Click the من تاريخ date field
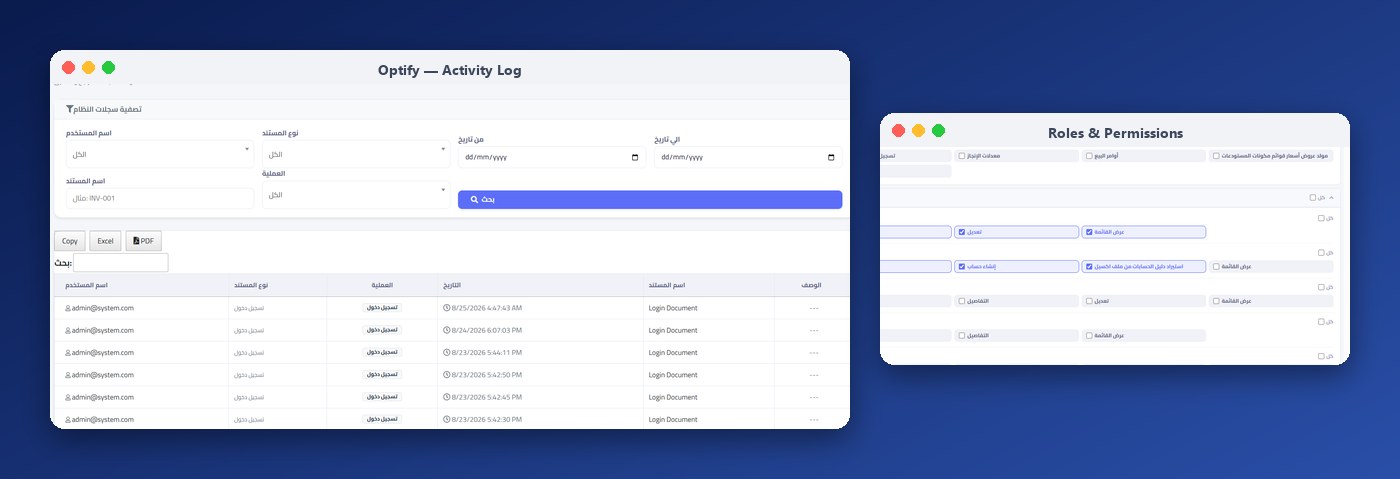The width and height of the screenshot is (1400, 479). (552, 158)
